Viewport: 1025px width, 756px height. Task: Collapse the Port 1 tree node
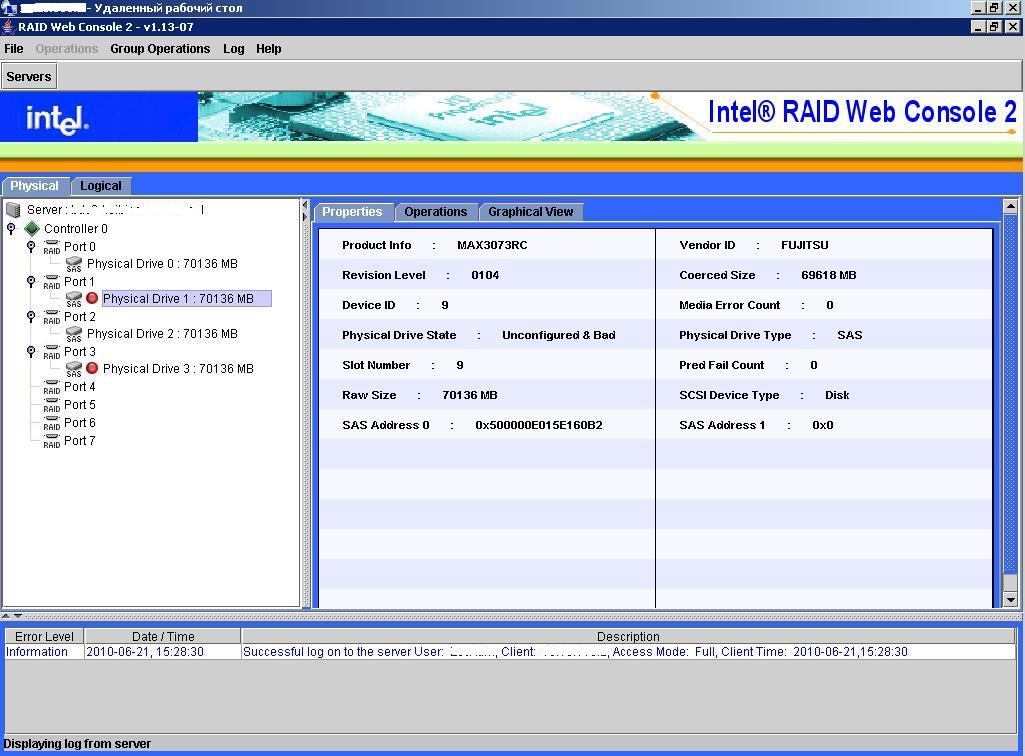click(x=31, y=282)
